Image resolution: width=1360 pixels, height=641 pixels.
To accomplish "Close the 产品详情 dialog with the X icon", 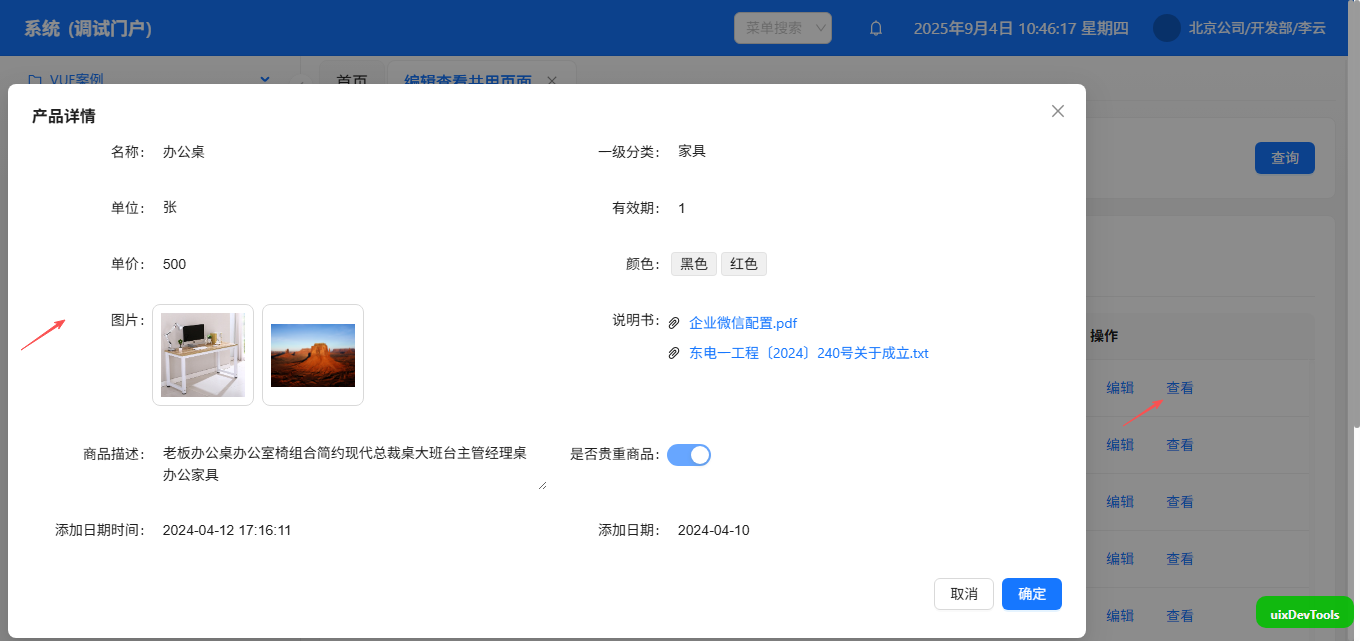I will (x=1057, y=111).
